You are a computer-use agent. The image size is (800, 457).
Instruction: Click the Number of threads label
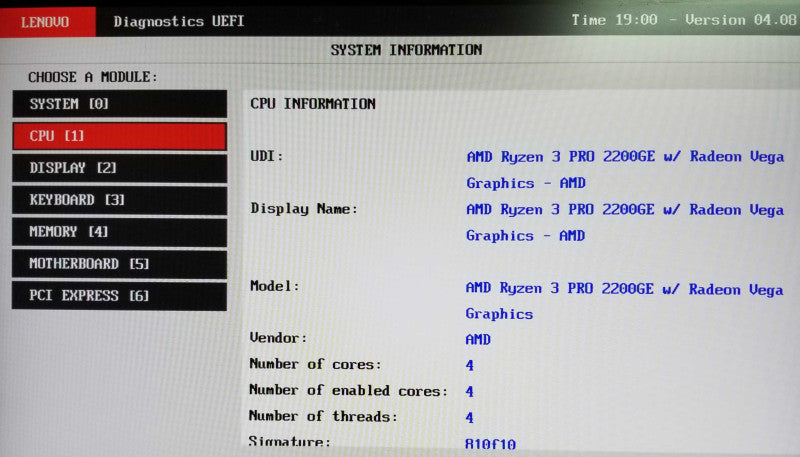coord(323,416)
